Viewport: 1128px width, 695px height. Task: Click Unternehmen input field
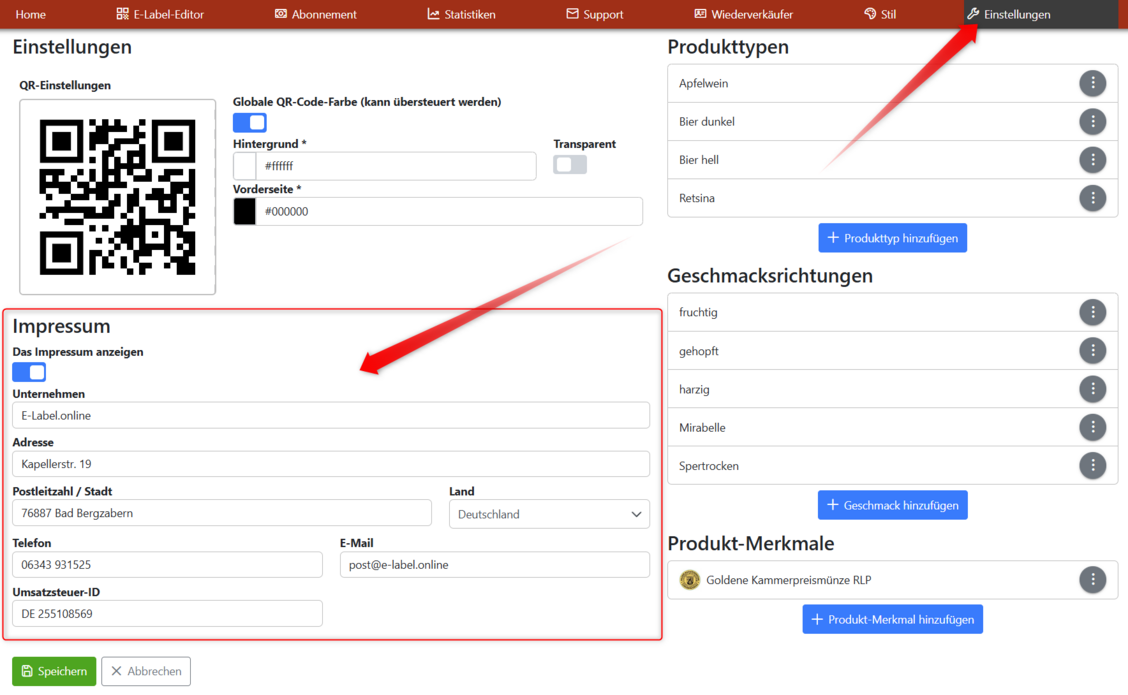click(331, 416)
